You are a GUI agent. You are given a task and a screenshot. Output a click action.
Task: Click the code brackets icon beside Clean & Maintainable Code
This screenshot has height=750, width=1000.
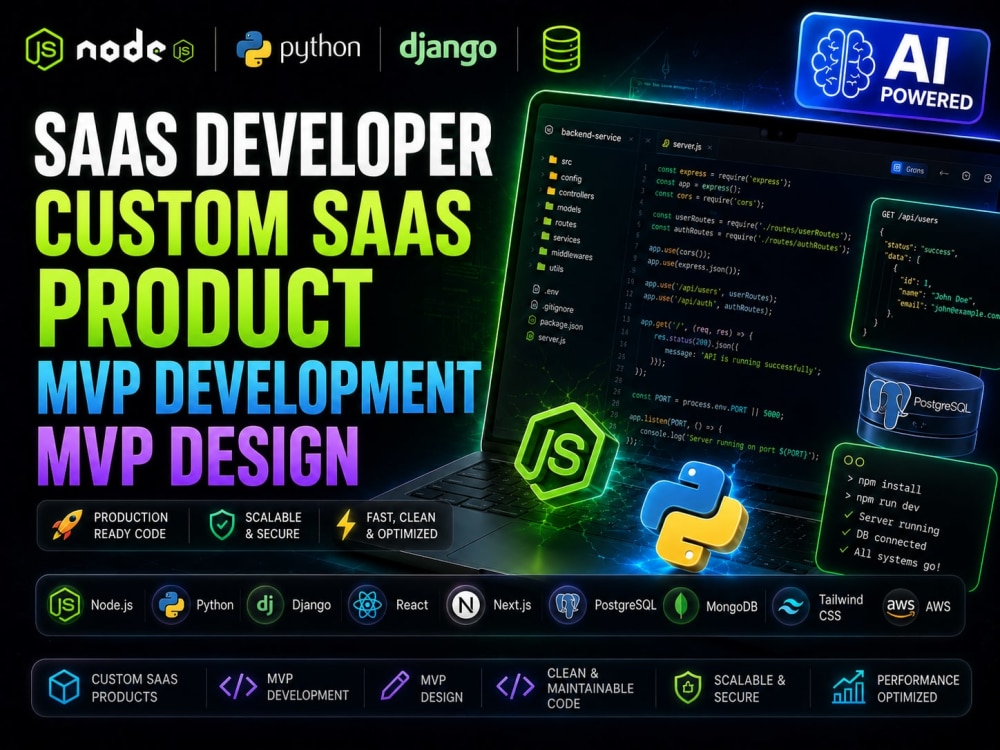click(515, 687)
